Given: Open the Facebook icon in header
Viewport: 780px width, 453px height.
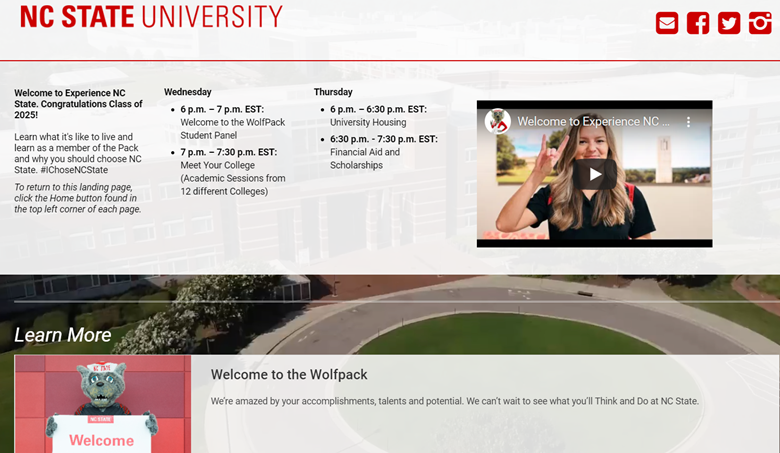Looking at the screenshot, I should coord(698,23).
